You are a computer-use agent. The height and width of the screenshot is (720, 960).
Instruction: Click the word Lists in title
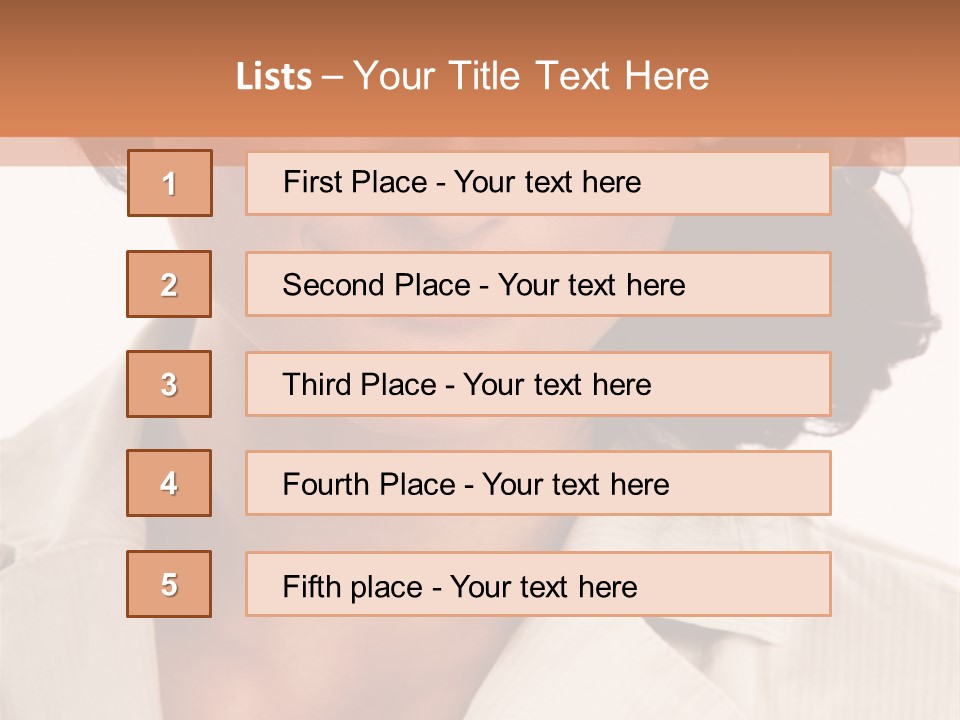(274, 77)
